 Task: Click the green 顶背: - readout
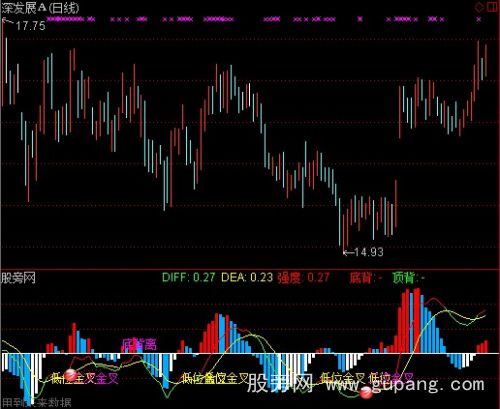pyautogui.click(x=409, y=278)
